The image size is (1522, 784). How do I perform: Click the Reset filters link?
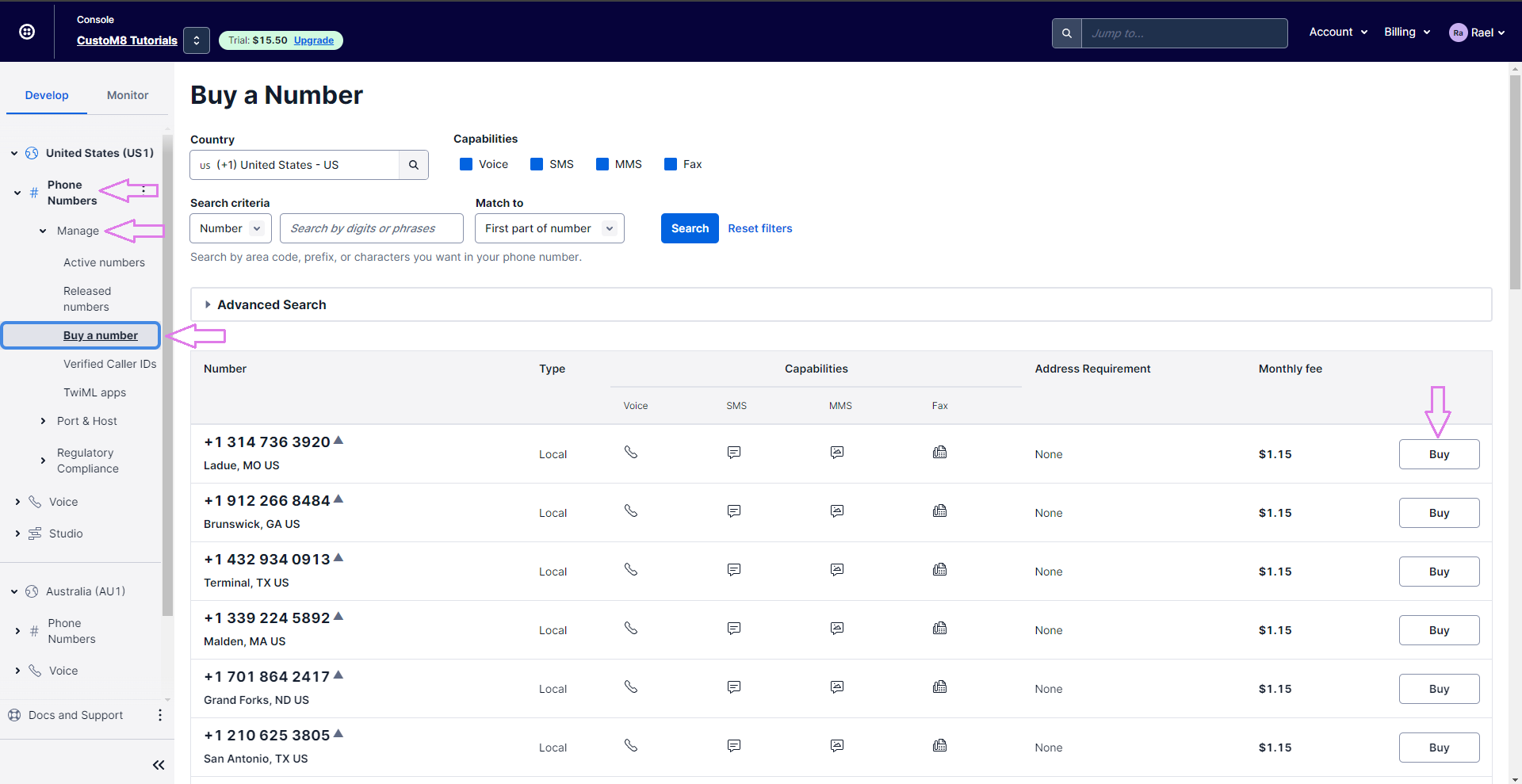760,228
